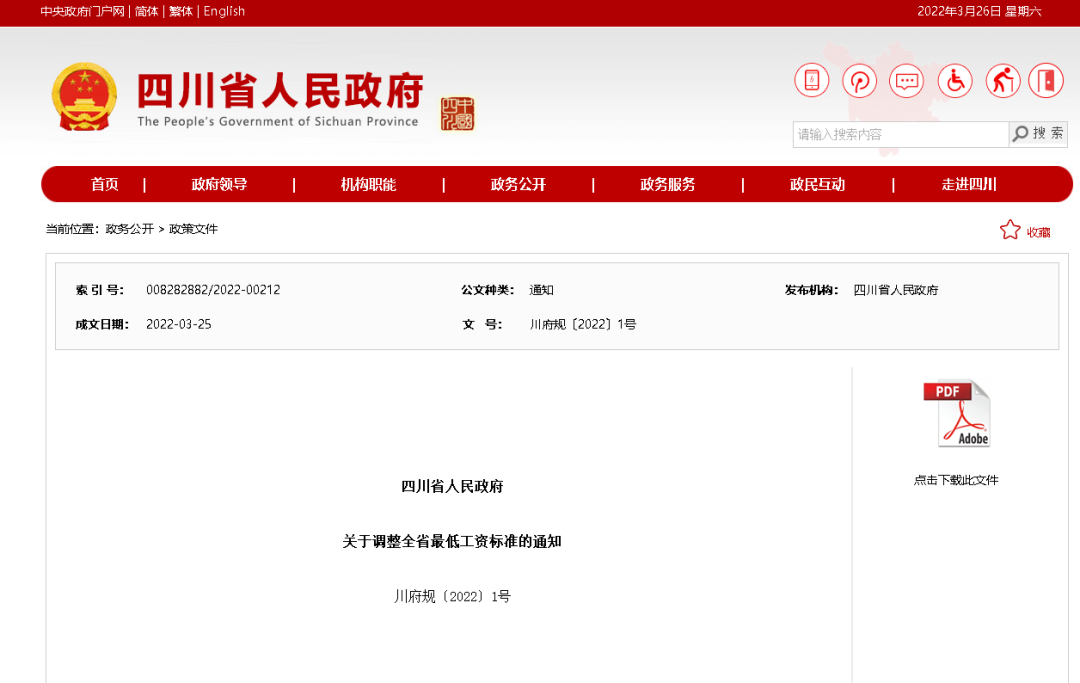The image size is (1080, 683).
Task: Click the national emblem government logo
Action: click(85, 98)
